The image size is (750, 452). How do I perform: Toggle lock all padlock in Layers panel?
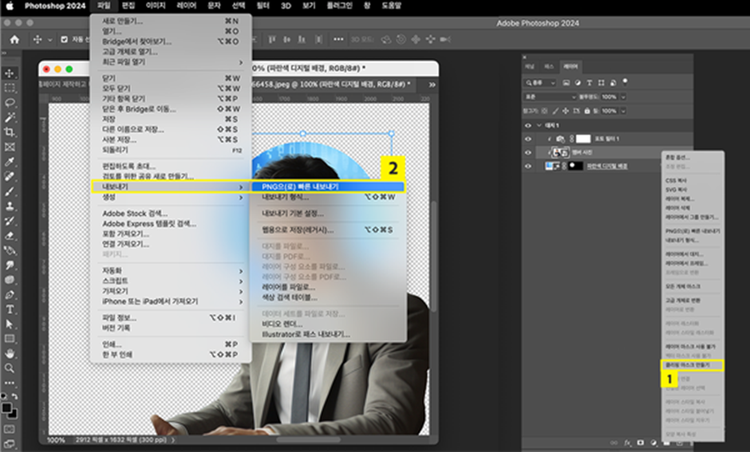coord(587,111)
